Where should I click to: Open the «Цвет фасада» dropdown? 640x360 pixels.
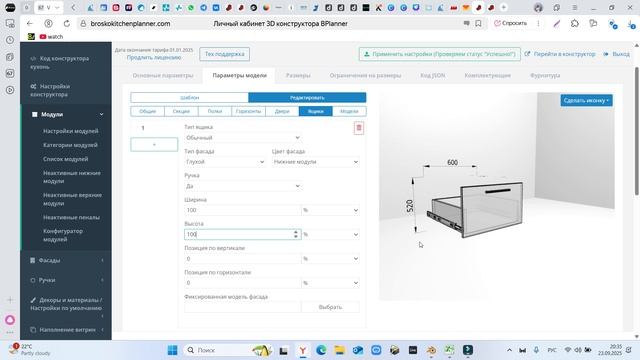(316, 162)
